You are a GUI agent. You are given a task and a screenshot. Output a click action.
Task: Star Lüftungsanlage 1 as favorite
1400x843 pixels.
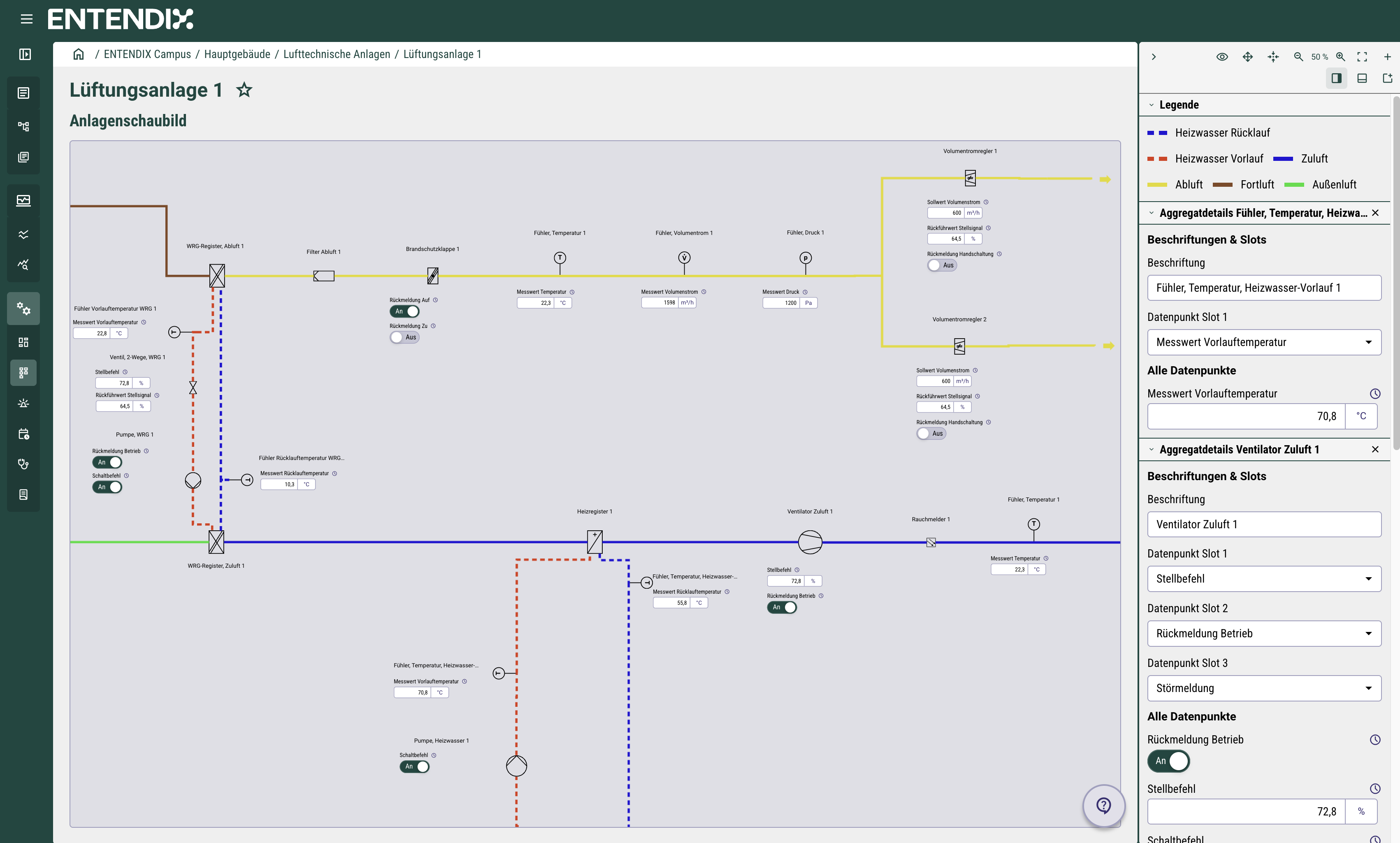pos(244,90)
